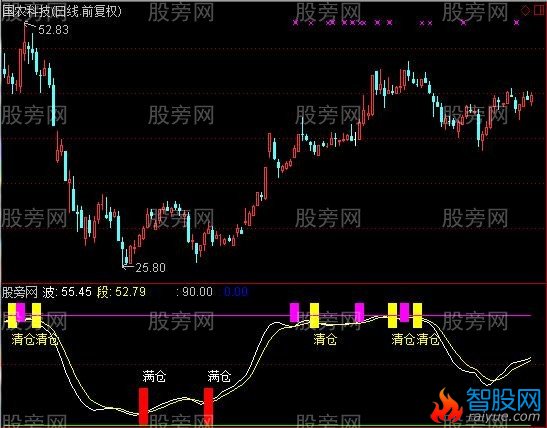Click the blue 0.00 indicator value

click(236, 292)
